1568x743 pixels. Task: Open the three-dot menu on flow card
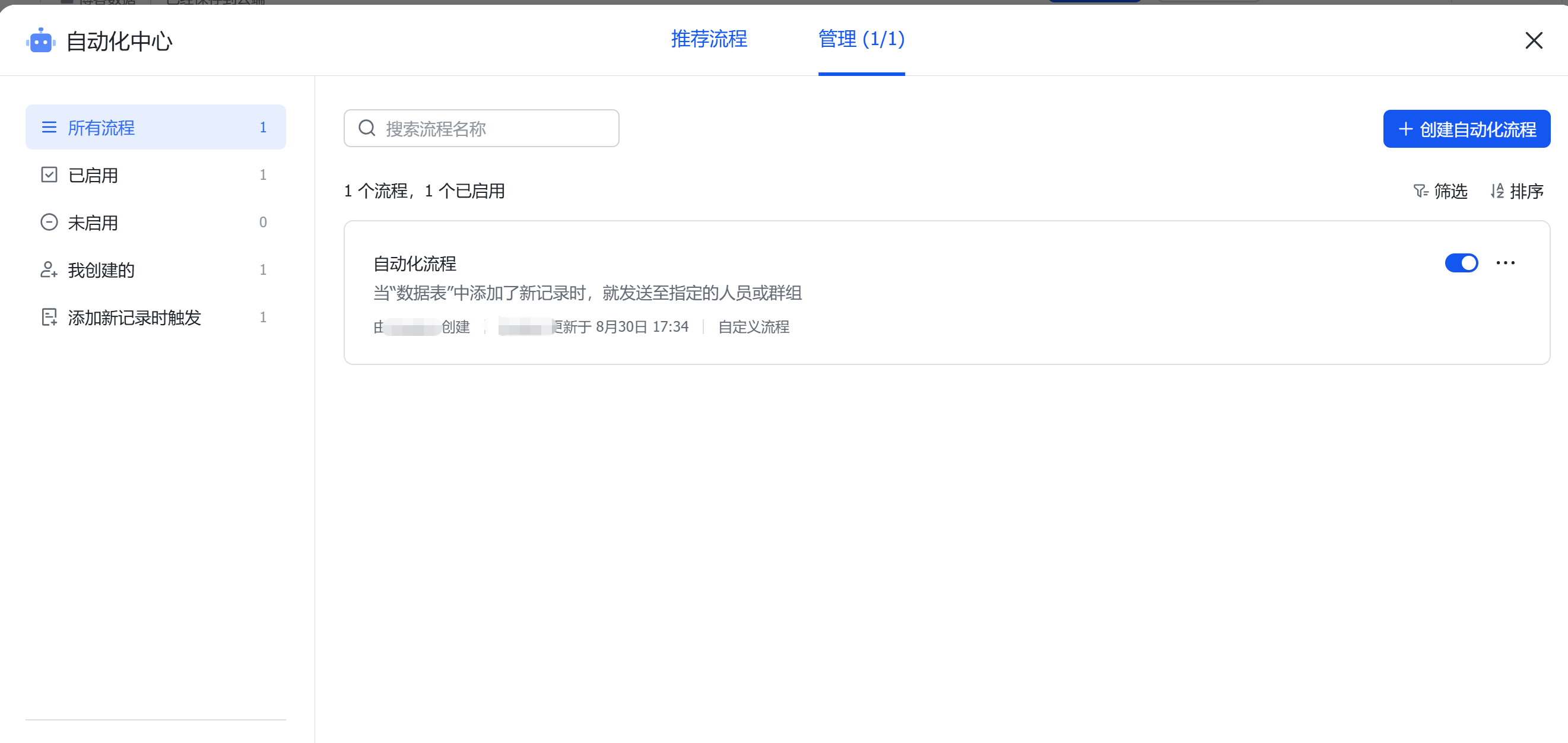(1505, 263)
